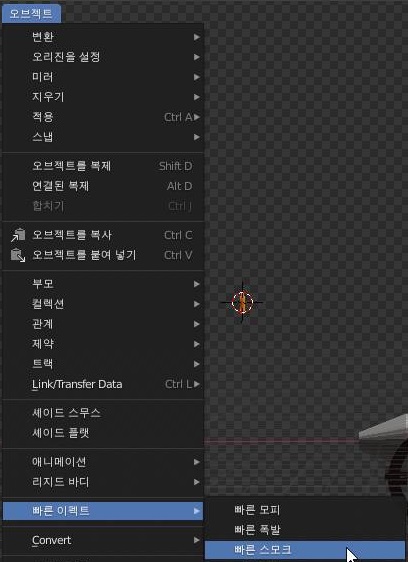Click the Ctrl V shortcut label
Image resolution: width=408 pixels, height=562 pixels.
click(178, 256)
